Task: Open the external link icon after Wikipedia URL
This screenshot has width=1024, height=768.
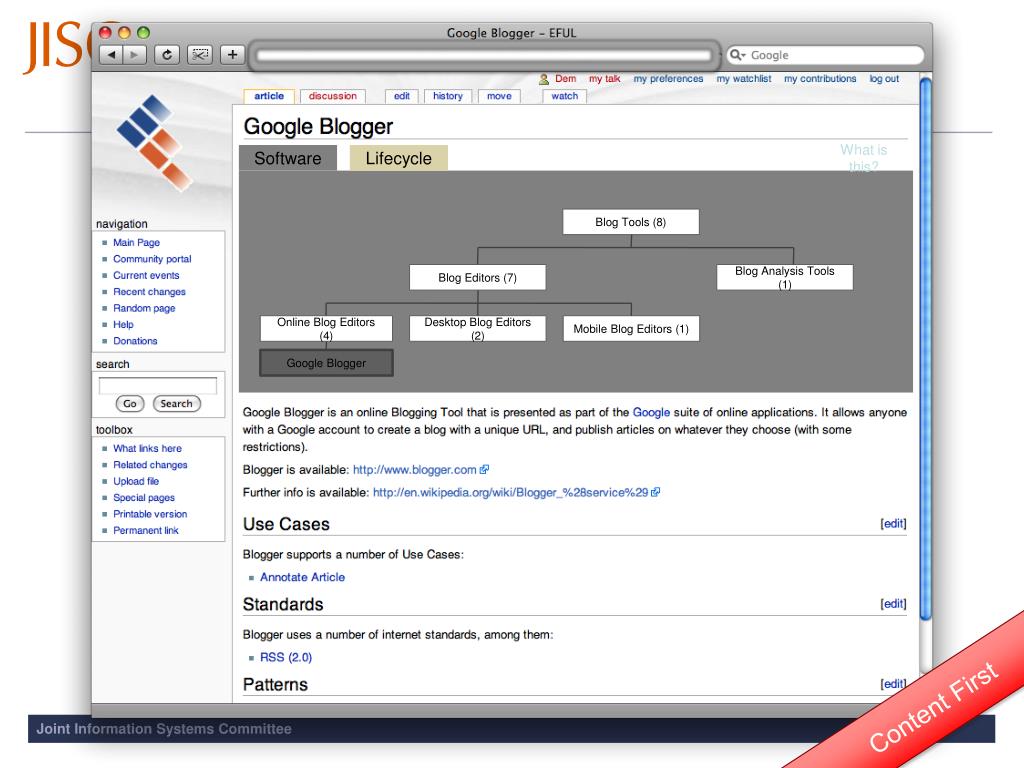Action: [x=656, y=492]
